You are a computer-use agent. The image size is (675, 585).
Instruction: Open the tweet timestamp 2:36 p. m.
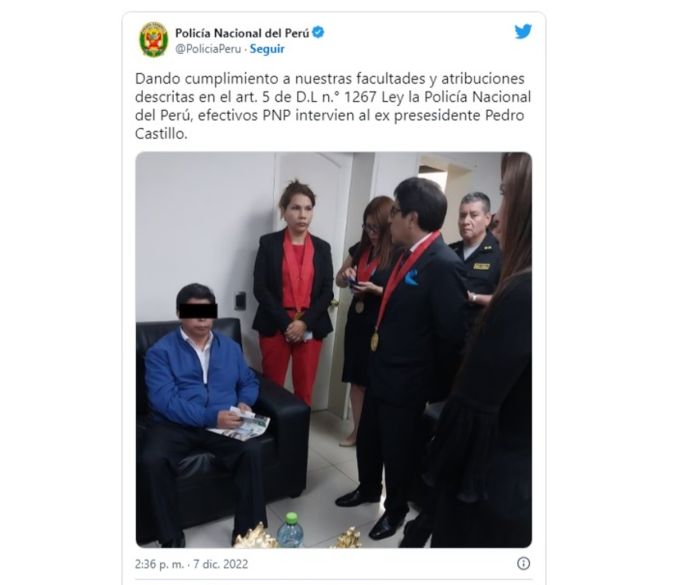tap(159, 564)
